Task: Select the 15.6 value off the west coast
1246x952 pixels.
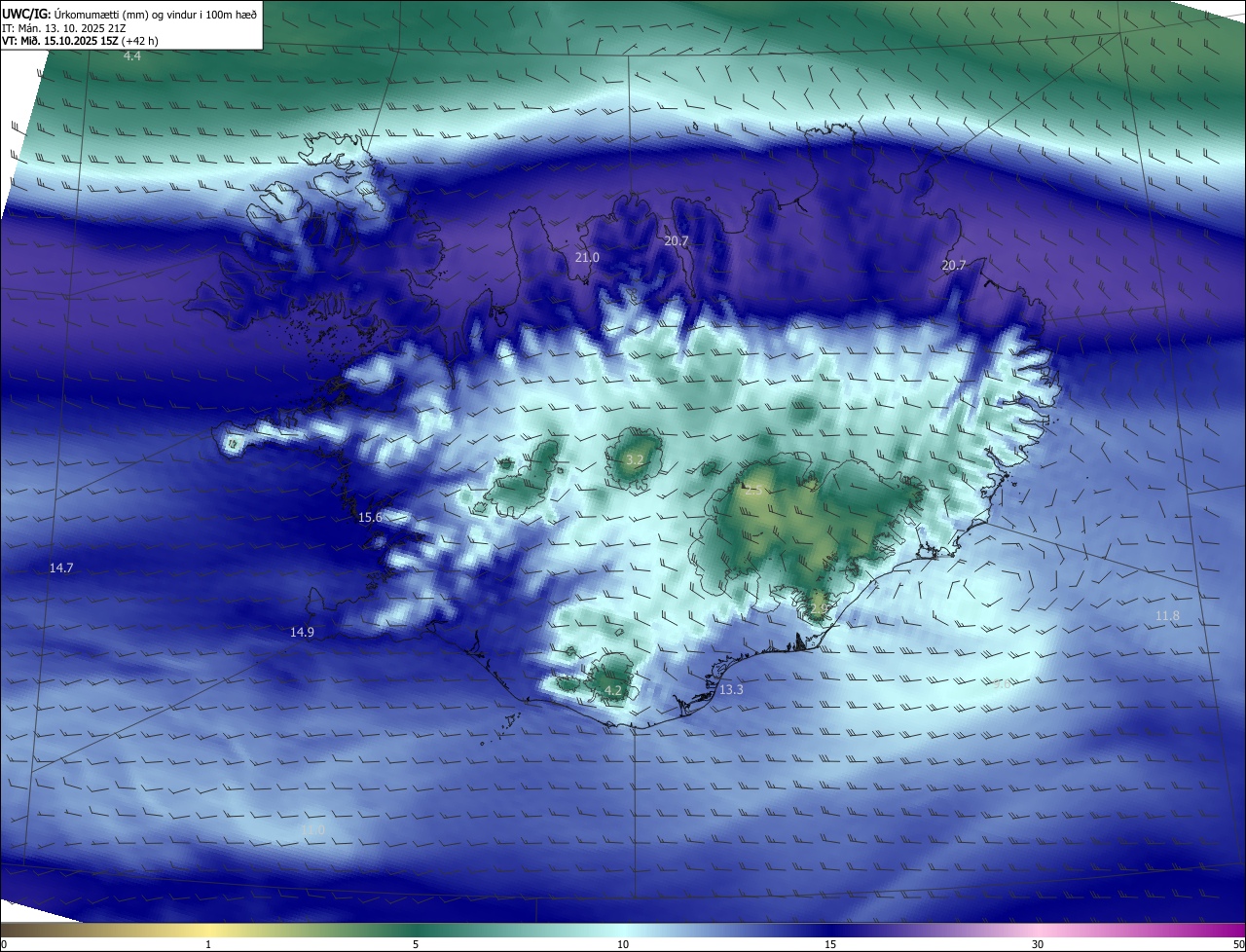Action: tap(370, 518)
